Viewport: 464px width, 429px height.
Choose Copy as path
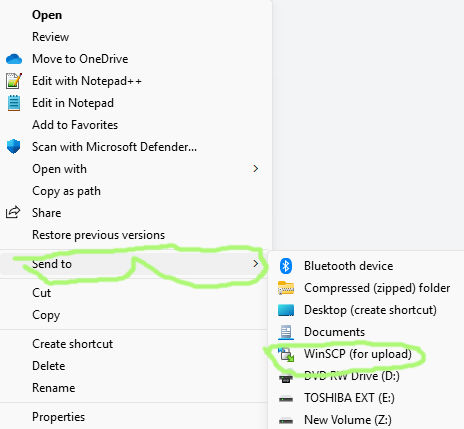(66, 191)
